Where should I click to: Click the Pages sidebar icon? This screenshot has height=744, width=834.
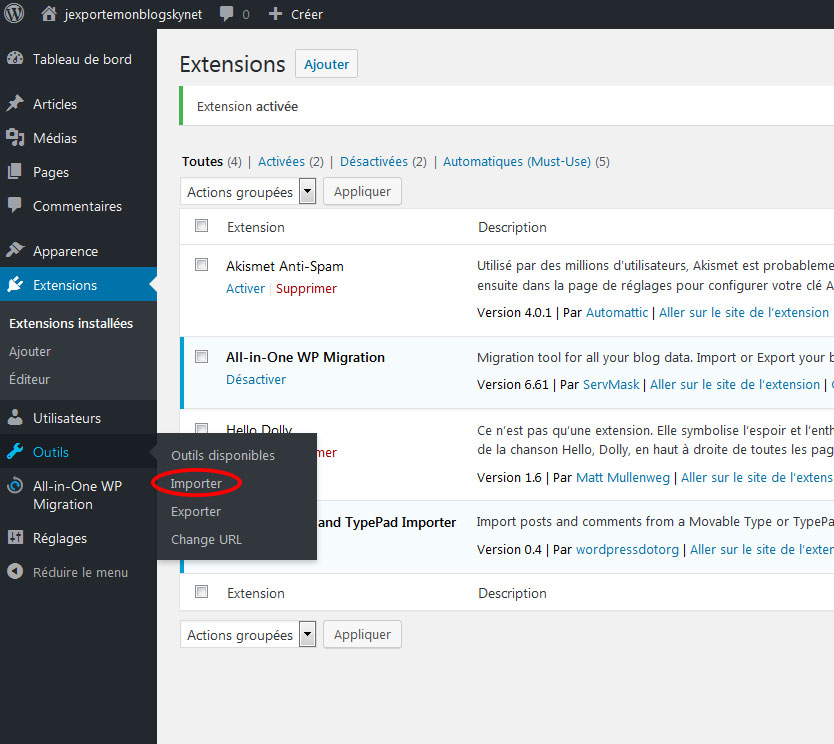tap(15, 171)
